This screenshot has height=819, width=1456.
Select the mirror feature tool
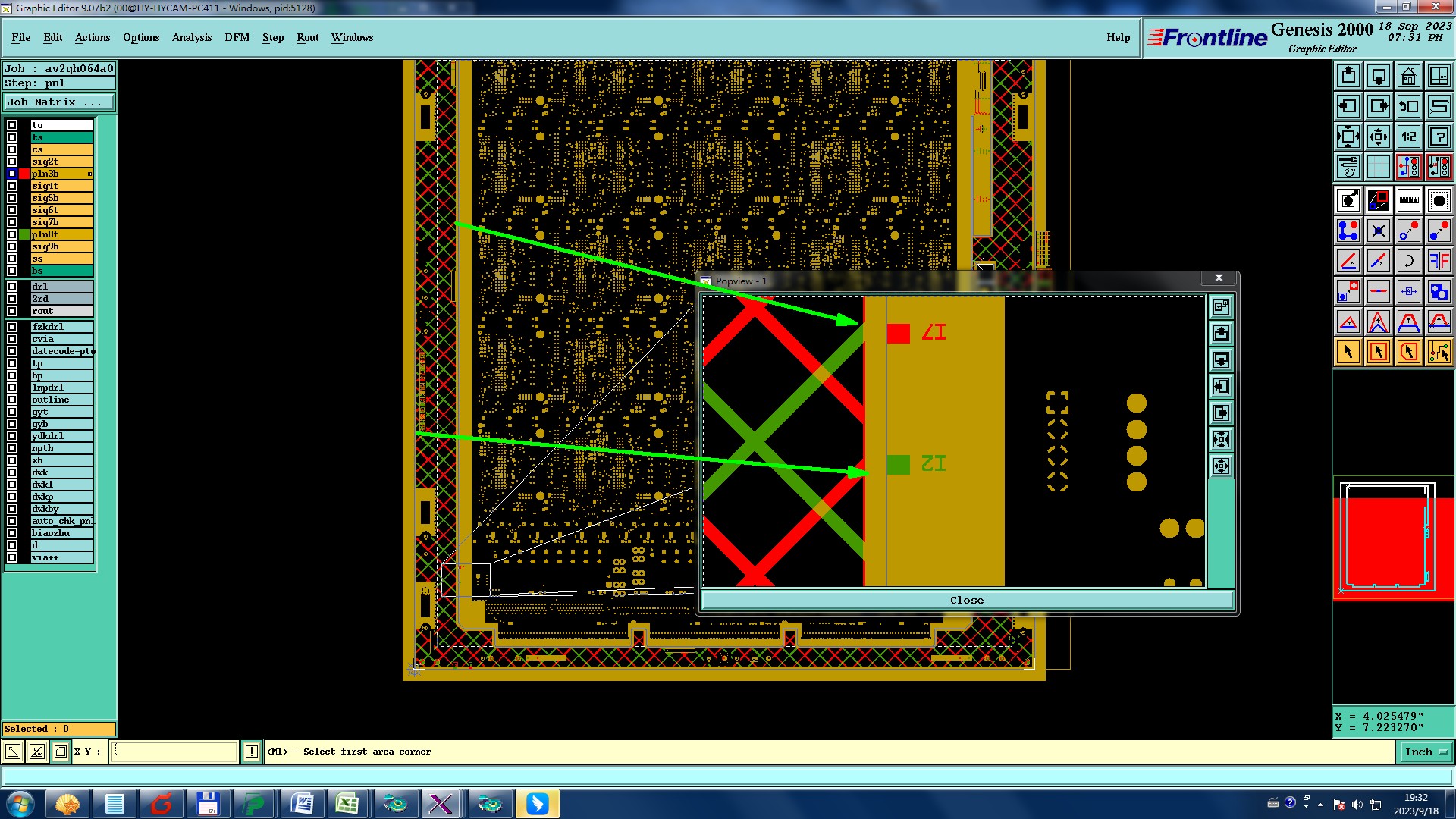pos(1439,261)
